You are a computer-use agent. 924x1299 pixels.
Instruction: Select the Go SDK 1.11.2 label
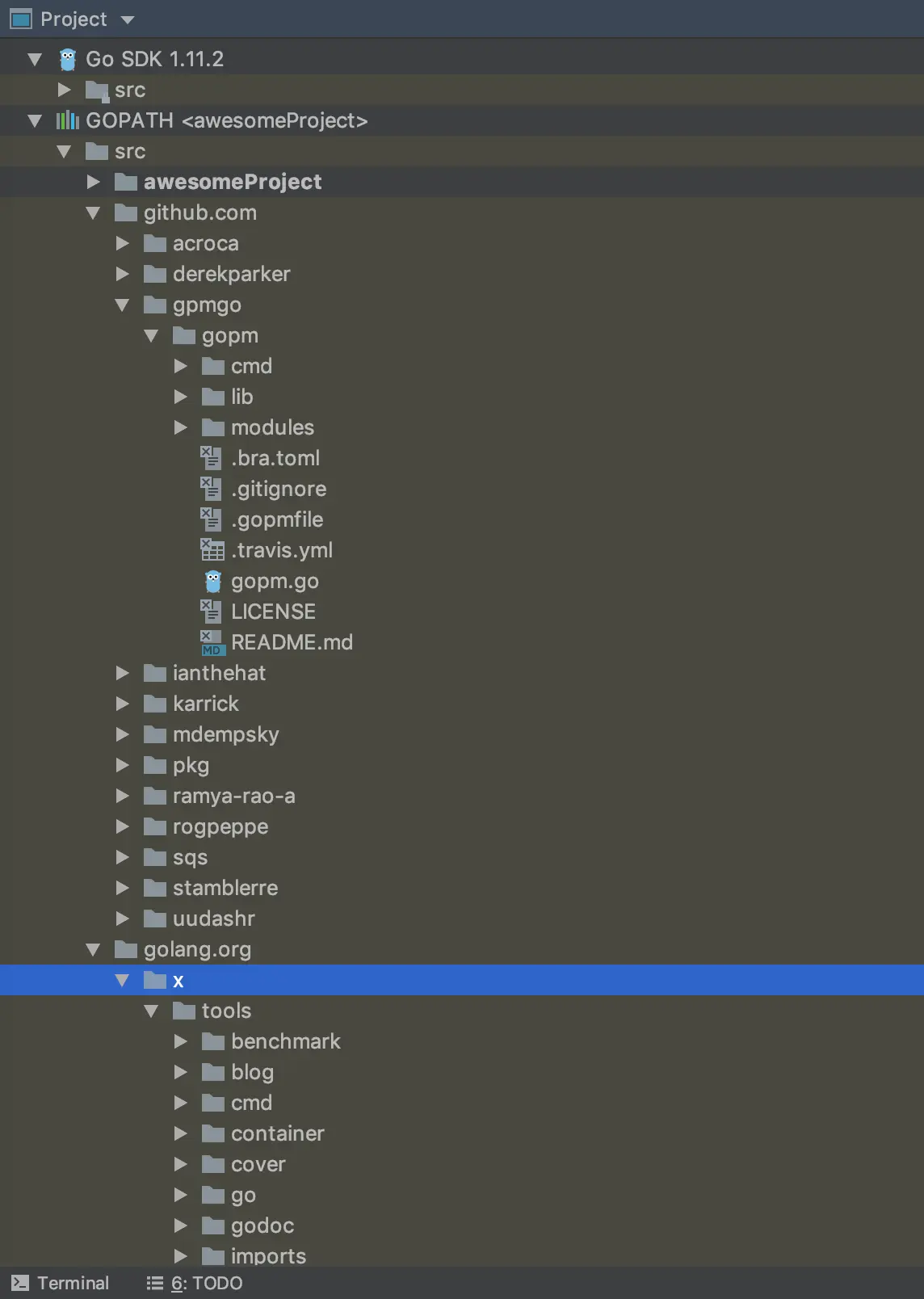click(x=155, y=59)
